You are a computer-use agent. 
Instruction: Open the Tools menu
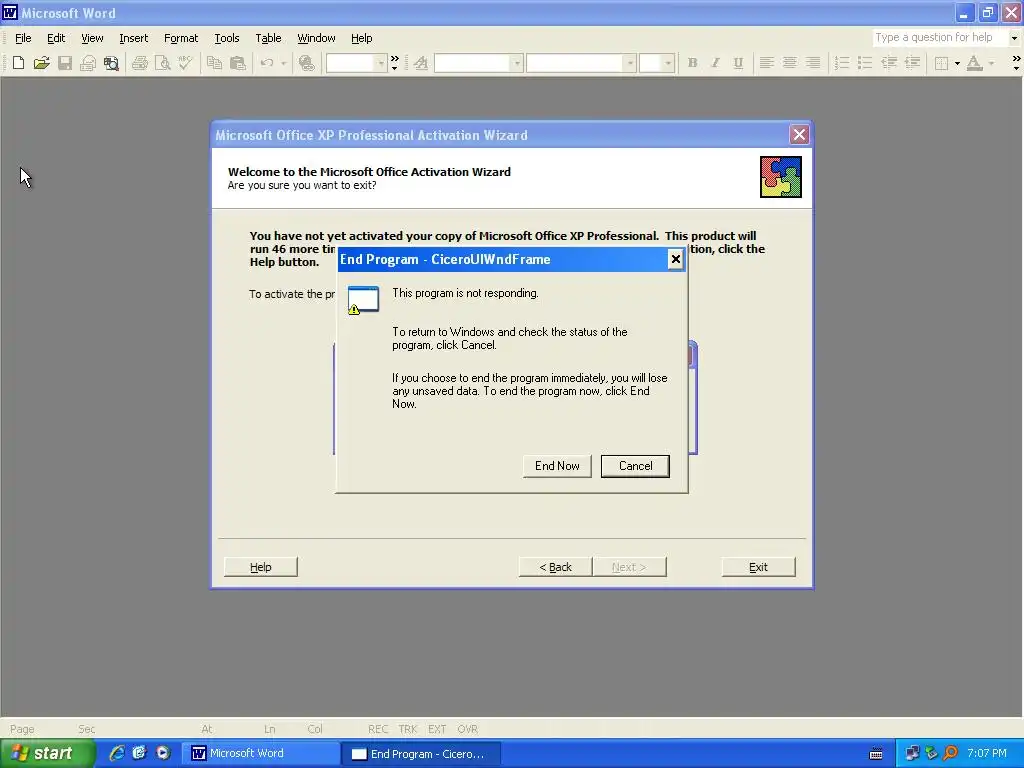227,38
